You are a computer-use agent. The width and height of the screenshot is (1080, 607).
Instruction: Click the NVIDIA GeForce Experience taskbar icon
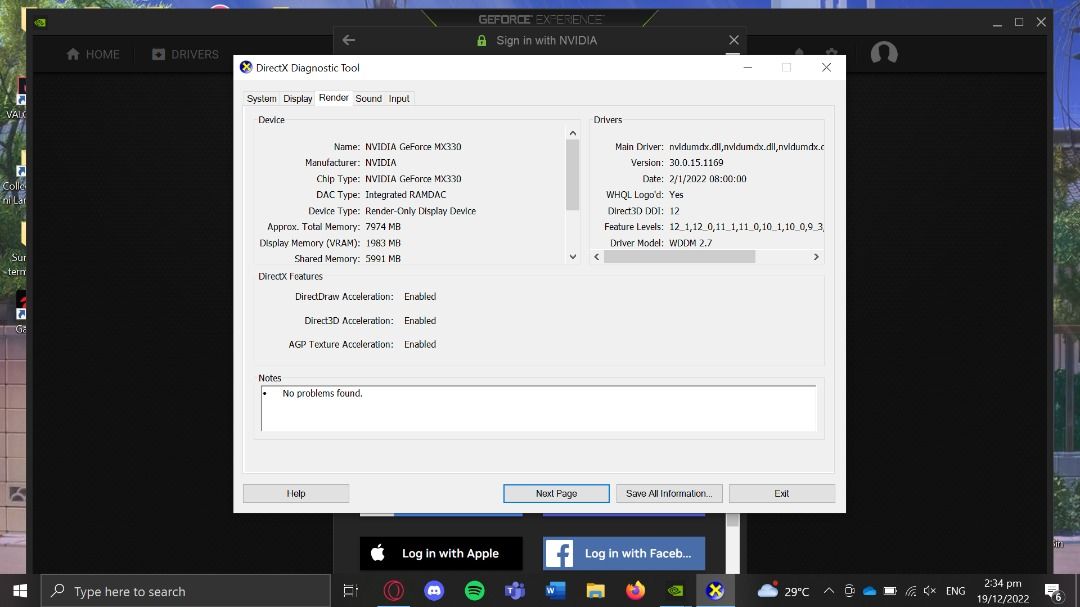point(675,590)
